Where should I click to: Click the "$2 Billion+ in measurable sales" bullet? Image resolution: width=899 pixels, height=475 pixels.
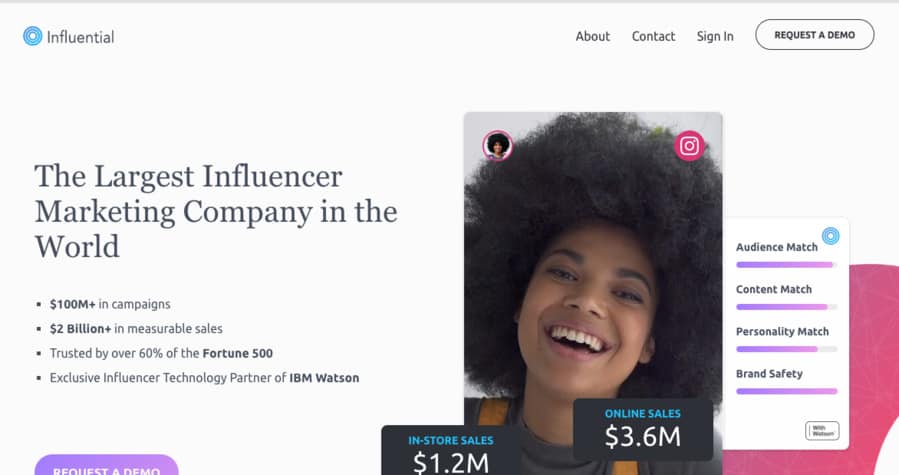pyautogui.click(x=136, y=329)
